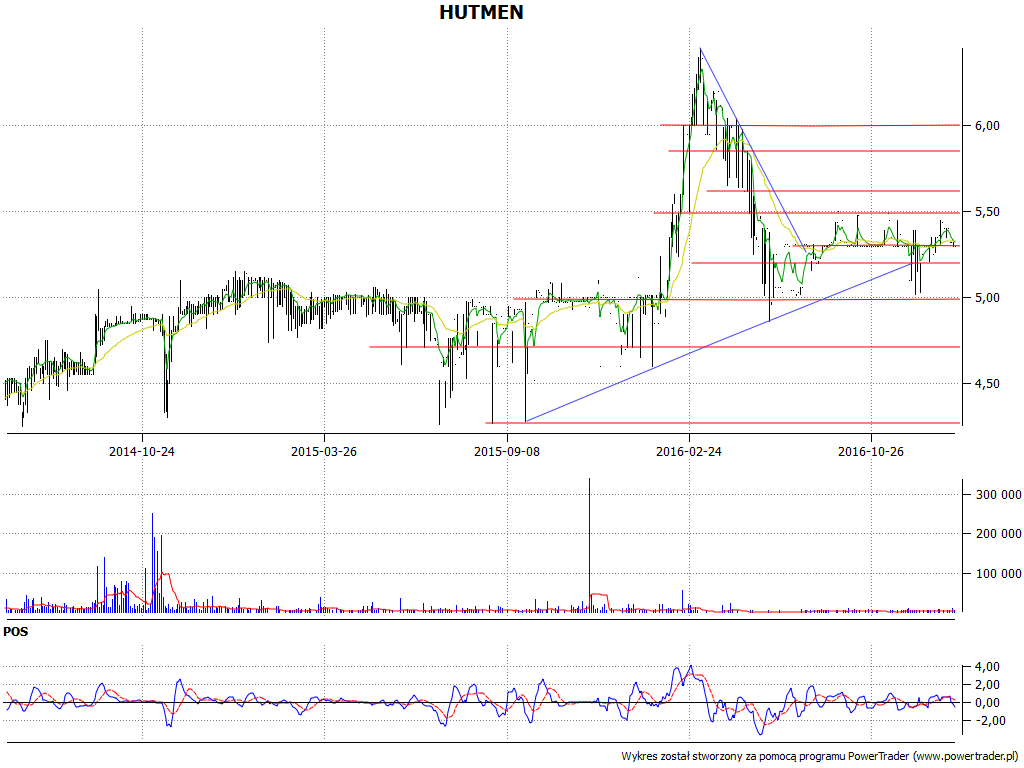Click the tallest volume spike bar

[589, 545]
